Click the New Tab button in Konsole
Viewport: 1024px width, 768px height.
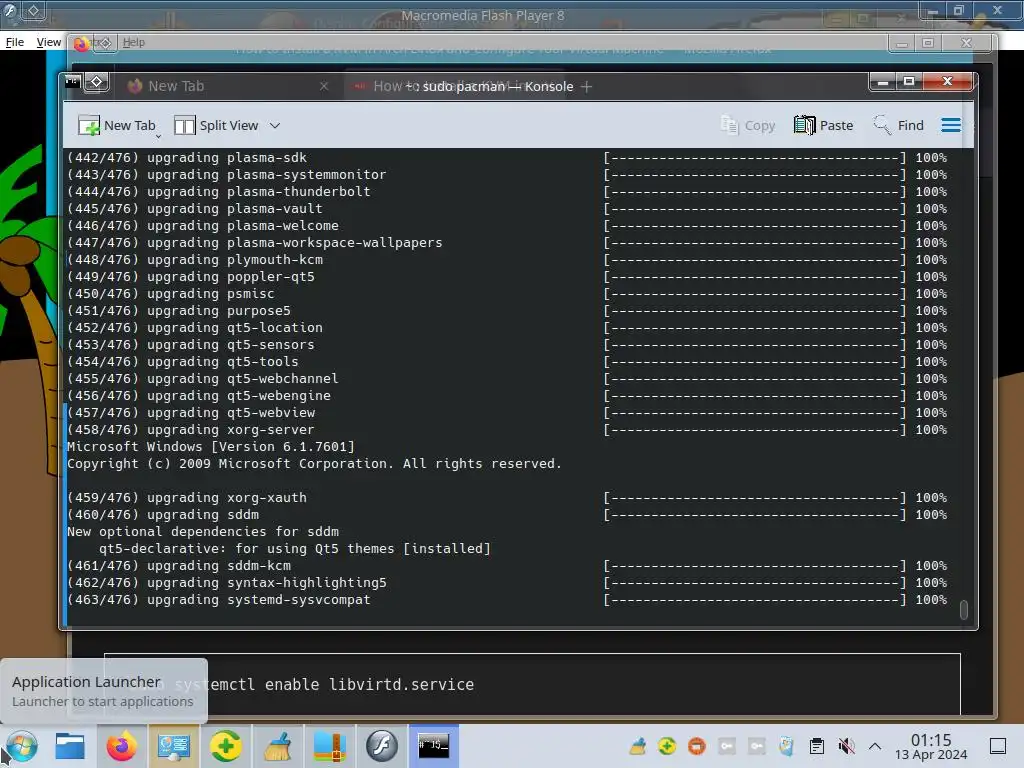pos(116,125)
